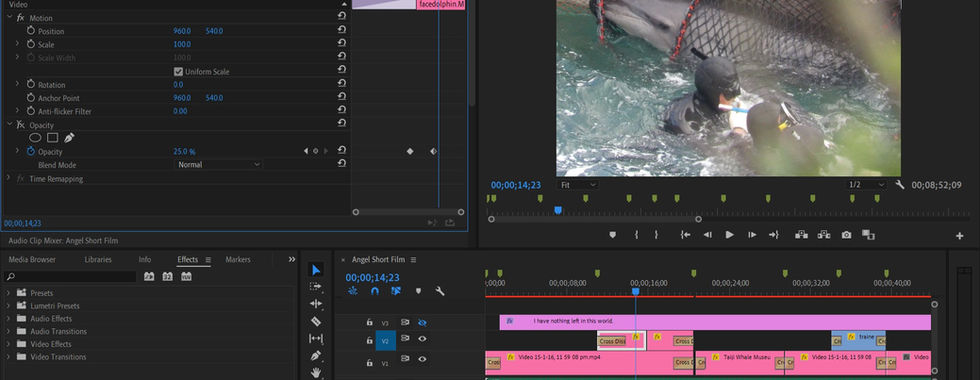
Task: Toggle Scale animation stopwatch
Action: pos(31,44)
